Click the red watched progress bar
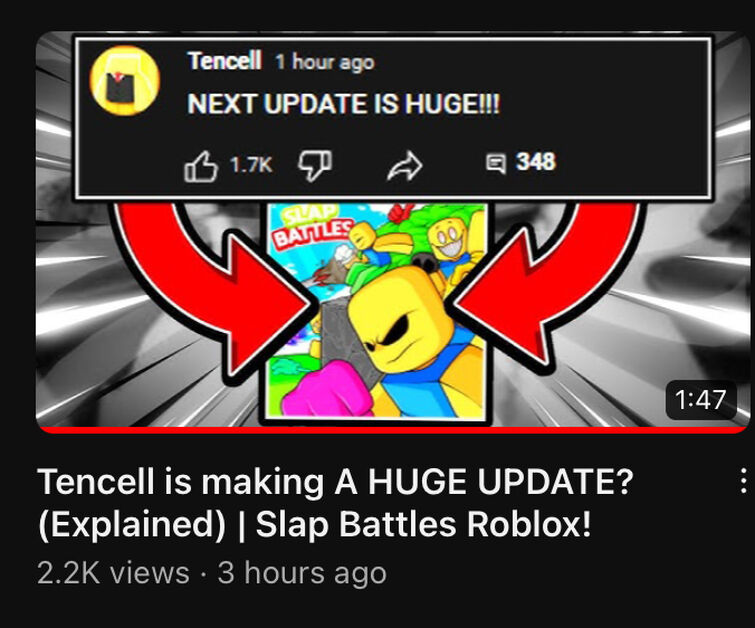Screen dimensions: 755x628 pos(392,430)
